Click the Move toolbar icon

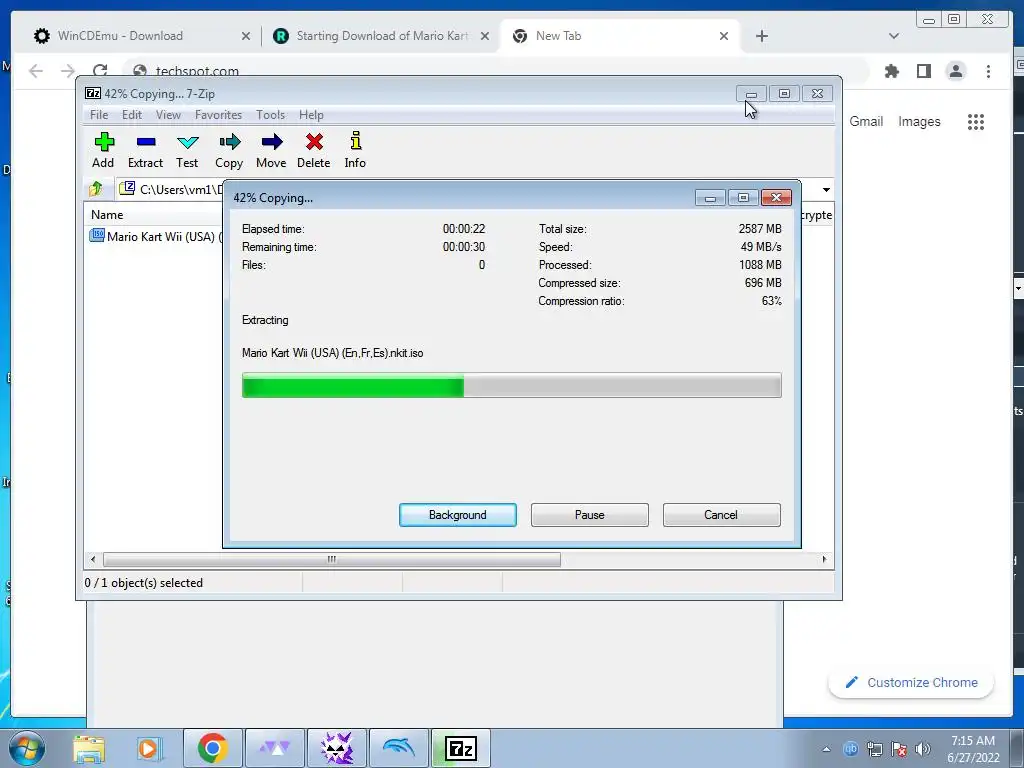click(271, 150)
